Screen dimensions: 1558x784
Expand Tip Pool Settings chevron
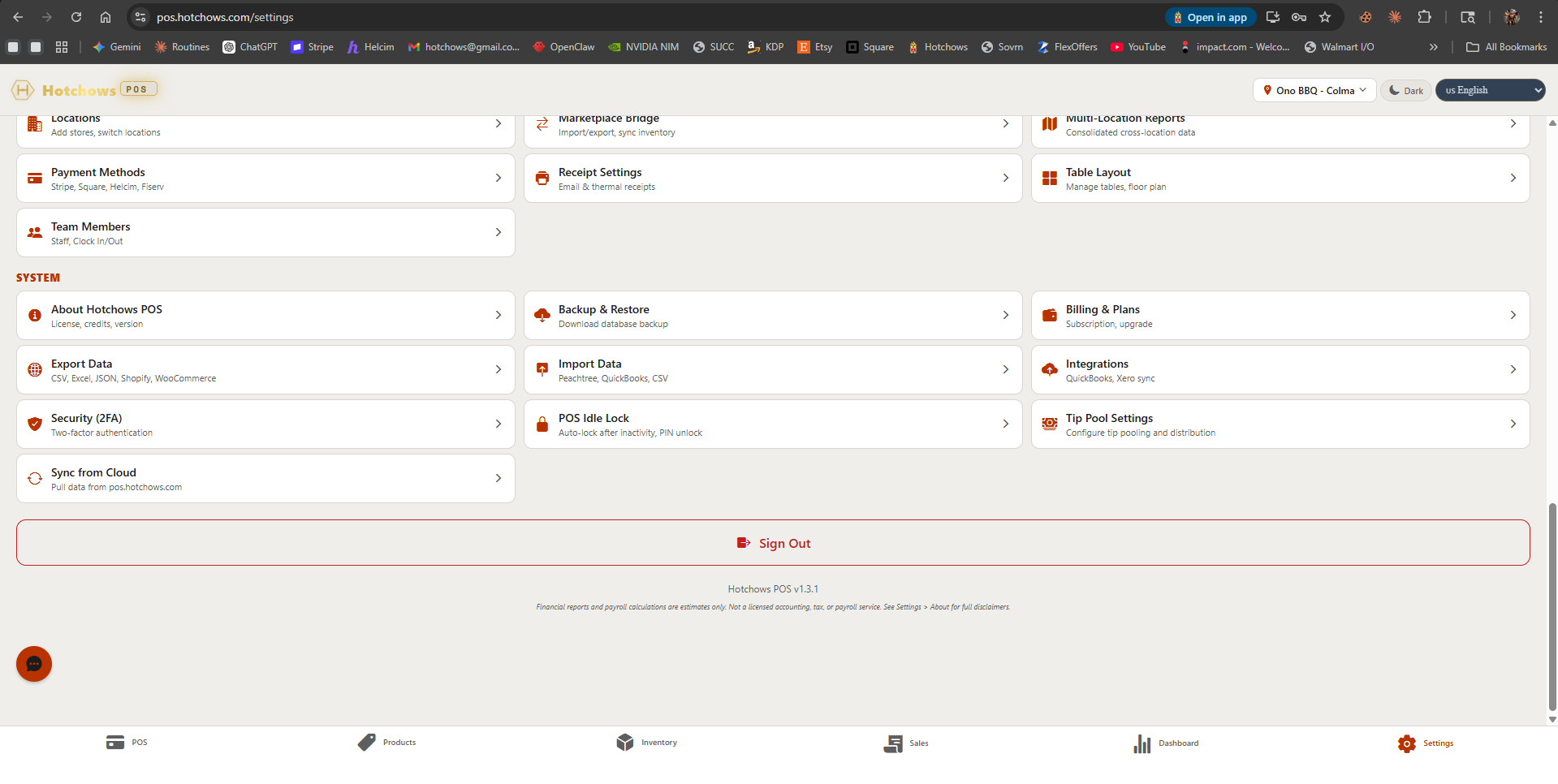(x=1513, y=424)
